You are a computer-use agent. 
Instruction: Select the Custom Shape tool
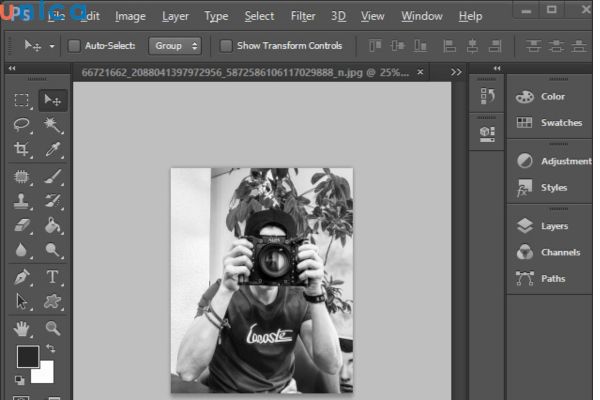[53, 301]
